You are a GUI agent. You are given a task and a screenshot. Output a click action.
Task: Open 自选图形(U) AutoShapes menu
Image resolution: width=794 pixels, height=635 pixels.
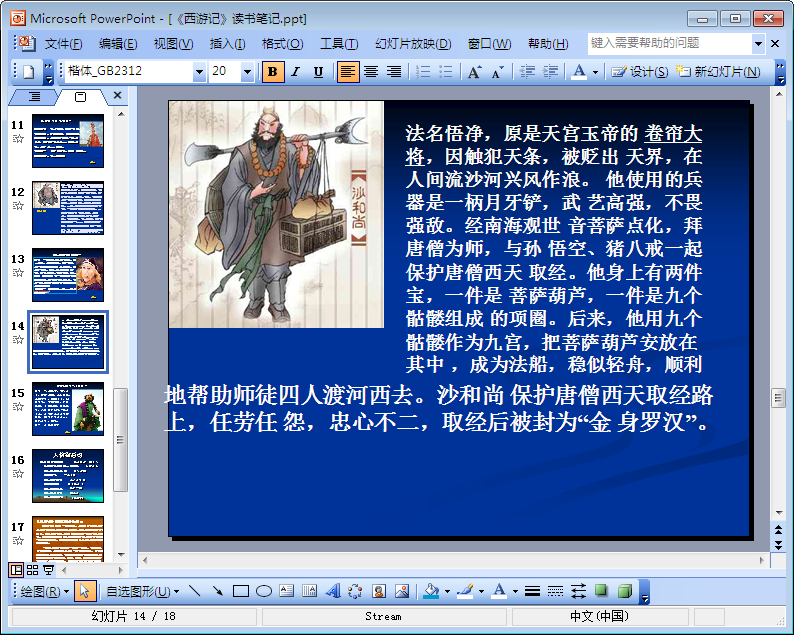pos(143,591)
